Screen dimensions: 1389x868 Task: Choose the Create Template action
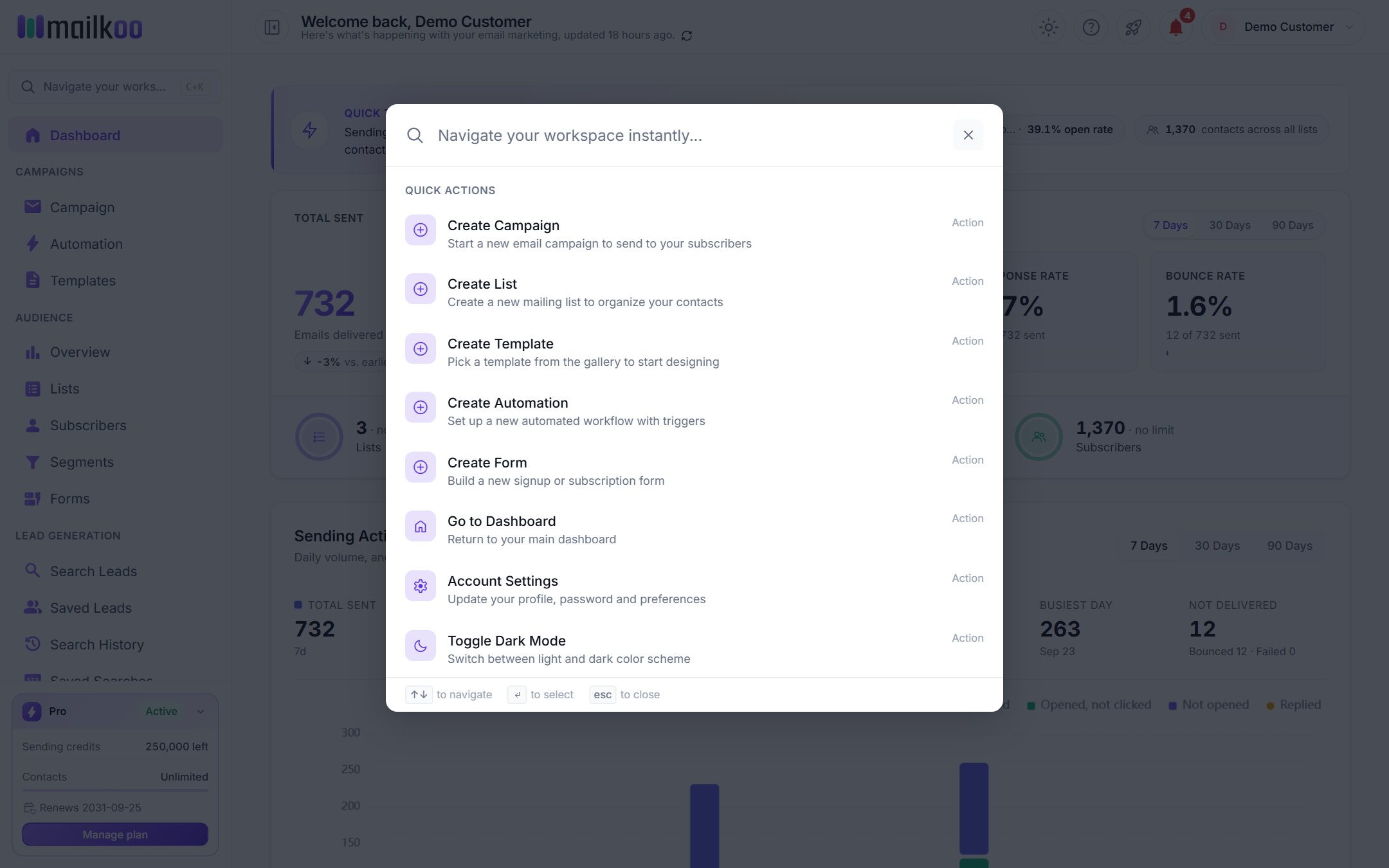coord(694,352)
